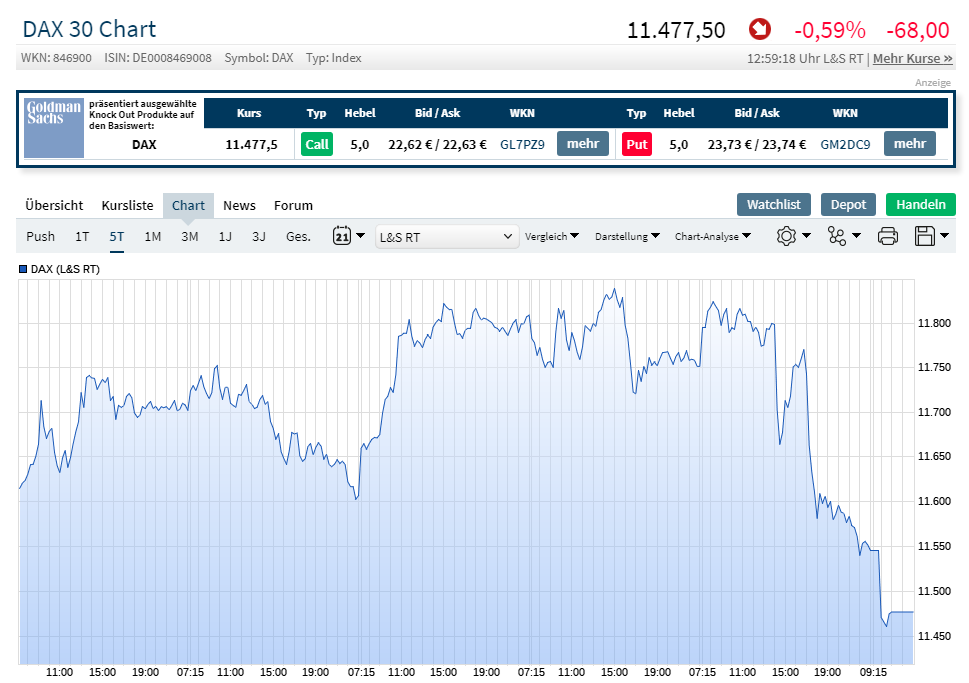Image resolution: width=969 pixels, height=683 pixels.
Task: Click the blue DAX legend color square
Action: tap(23, 269)
